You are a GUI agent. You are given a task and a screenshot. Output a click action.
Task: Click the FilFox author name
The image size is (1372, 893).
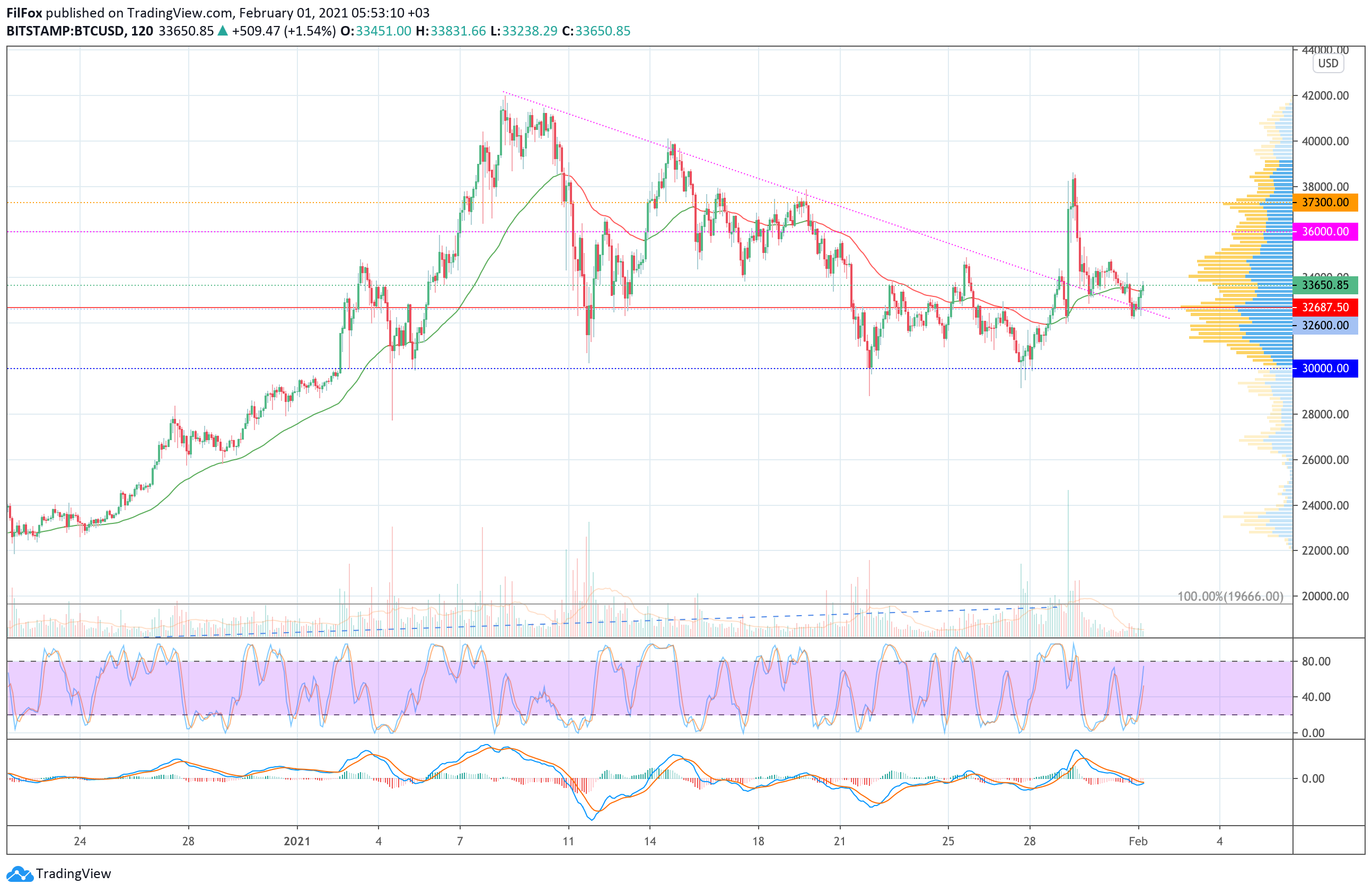pos(24,13)
